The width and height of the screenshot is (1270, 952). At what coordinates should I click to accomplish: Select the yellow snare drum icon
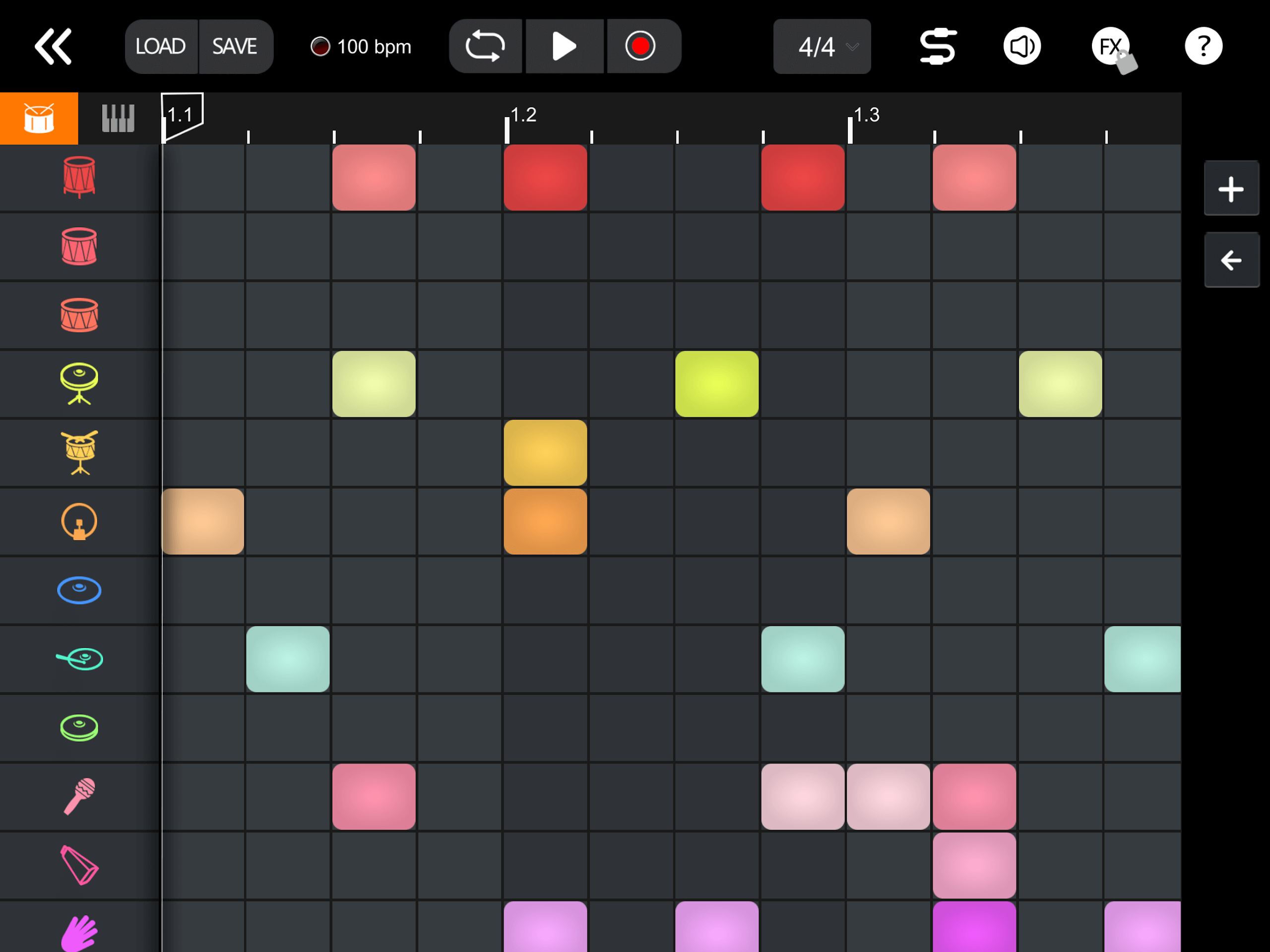point(79,452)
